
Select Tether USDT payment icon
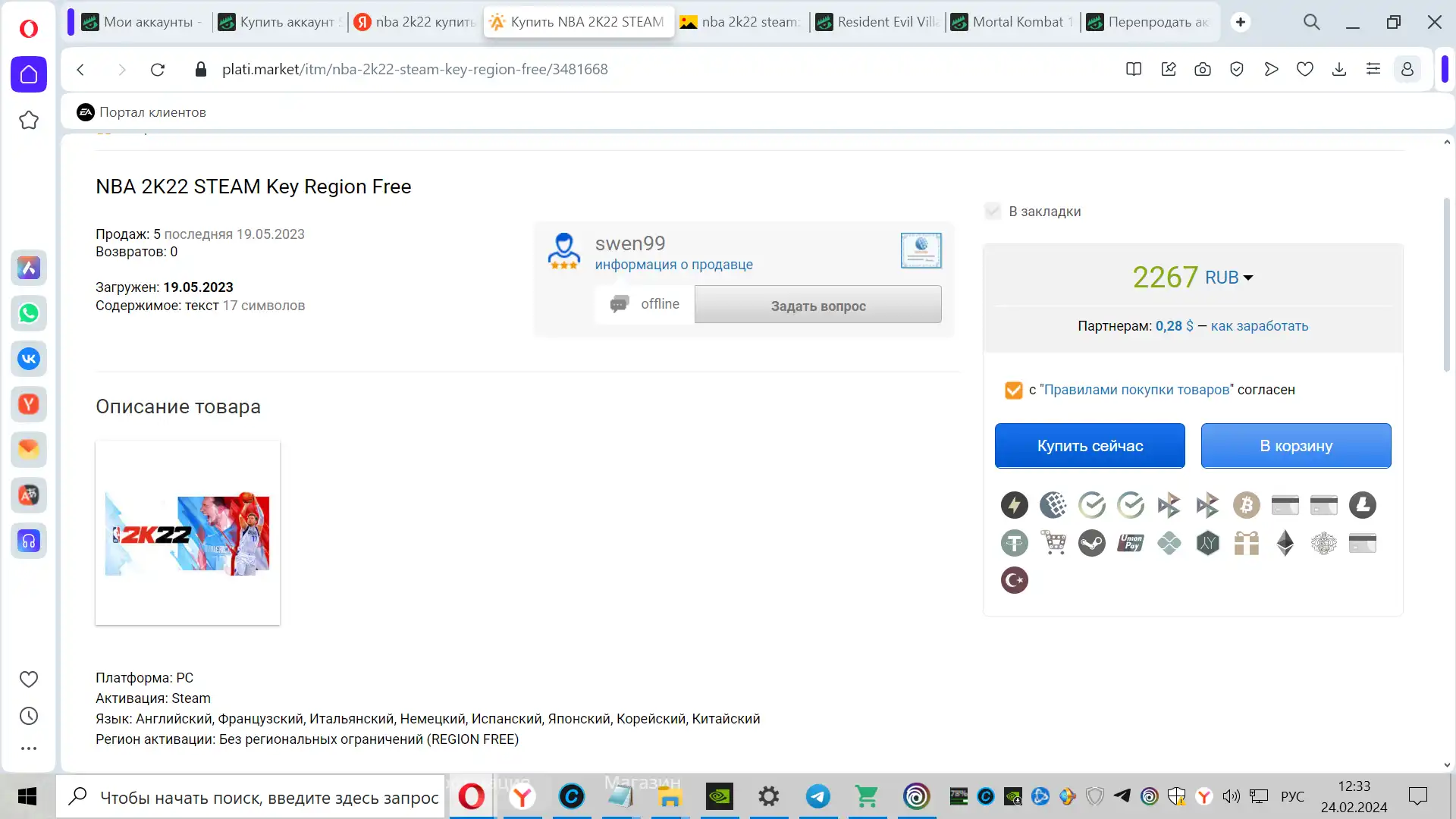tap(1014, 543)
